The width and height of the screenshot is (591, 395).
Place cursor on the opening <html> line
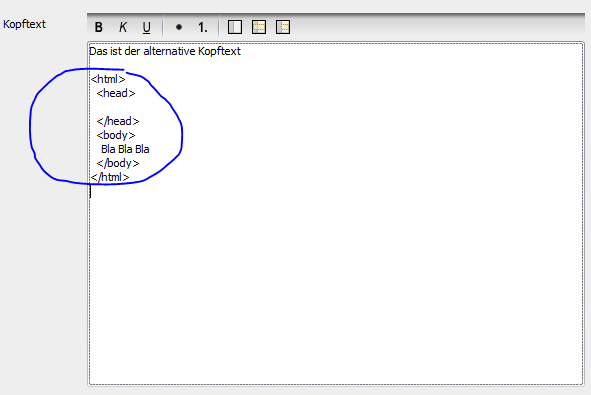[x=108, y=79]
